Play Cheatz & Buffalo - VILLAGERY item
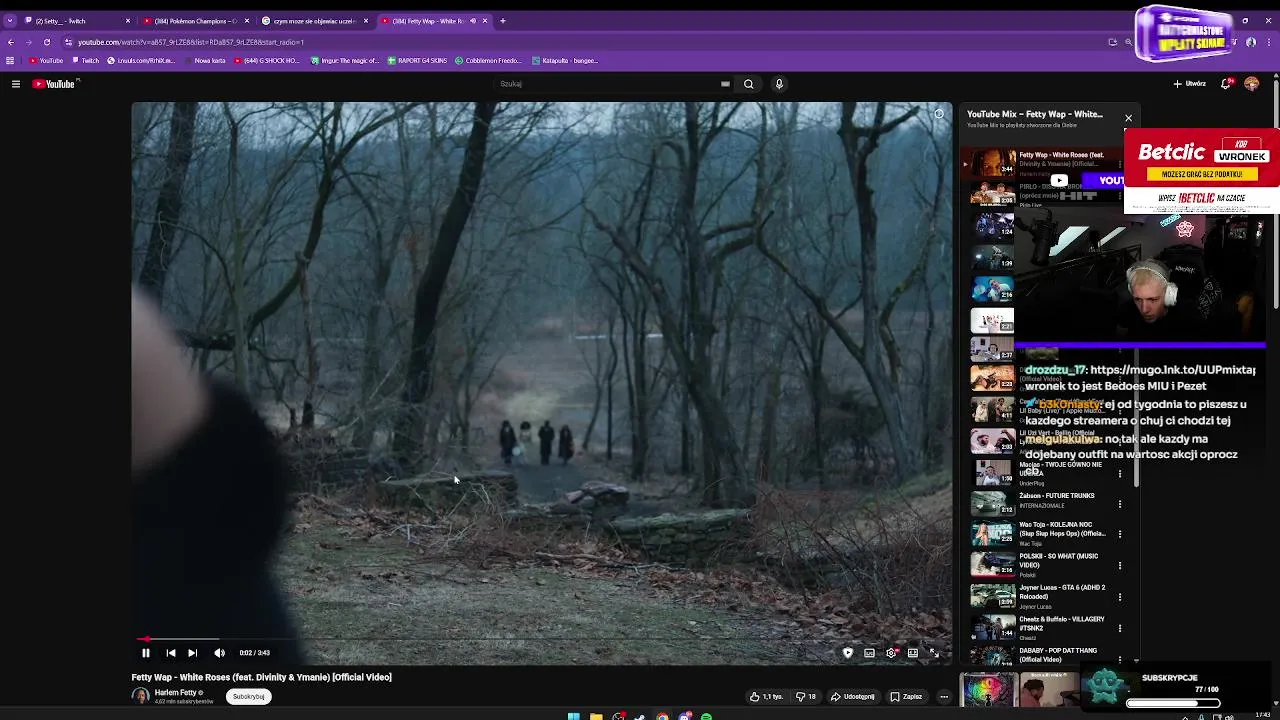This screenshot has height=720, width=1280. click(x=1043, y=627)
